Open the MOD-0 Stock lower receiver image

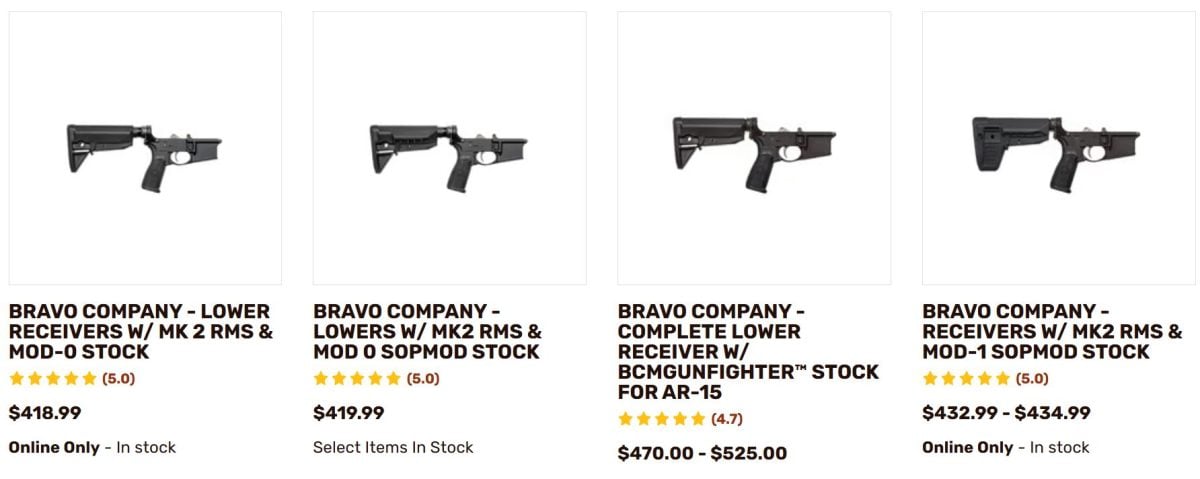145,148
